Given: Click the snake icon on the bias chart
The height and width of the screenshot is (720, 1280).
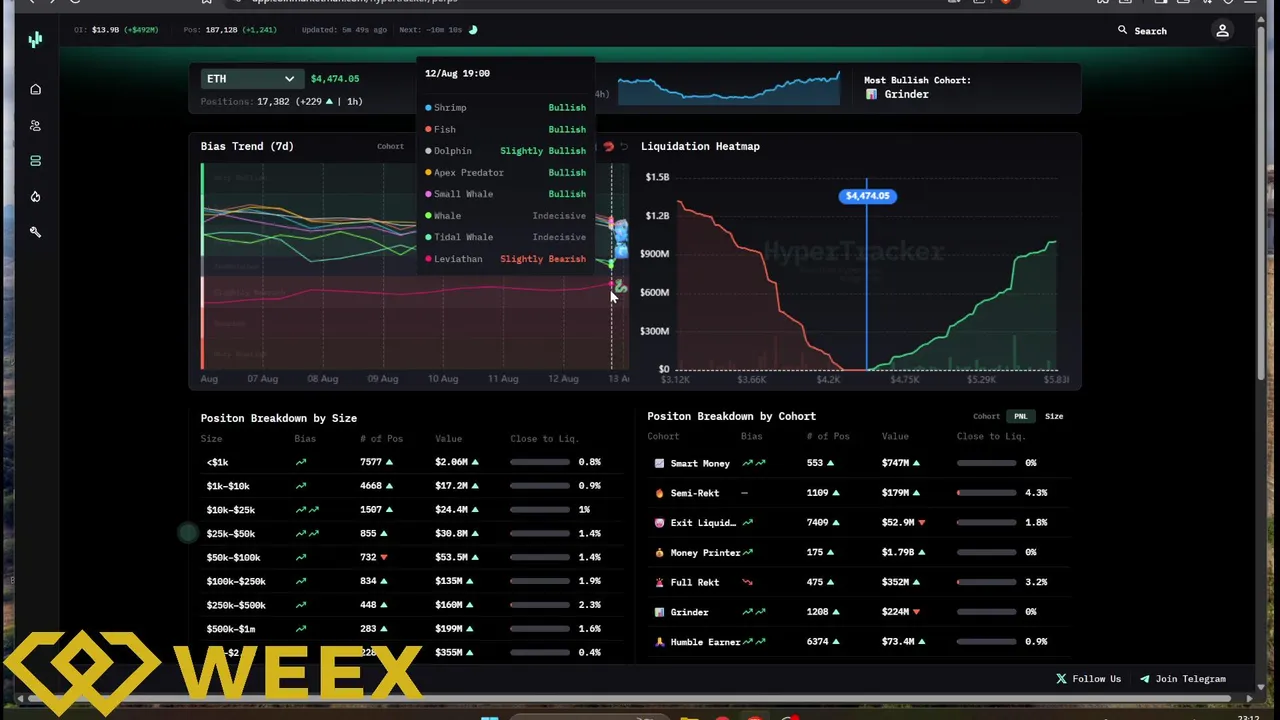Looking at the screenshot, I should 621,287.
